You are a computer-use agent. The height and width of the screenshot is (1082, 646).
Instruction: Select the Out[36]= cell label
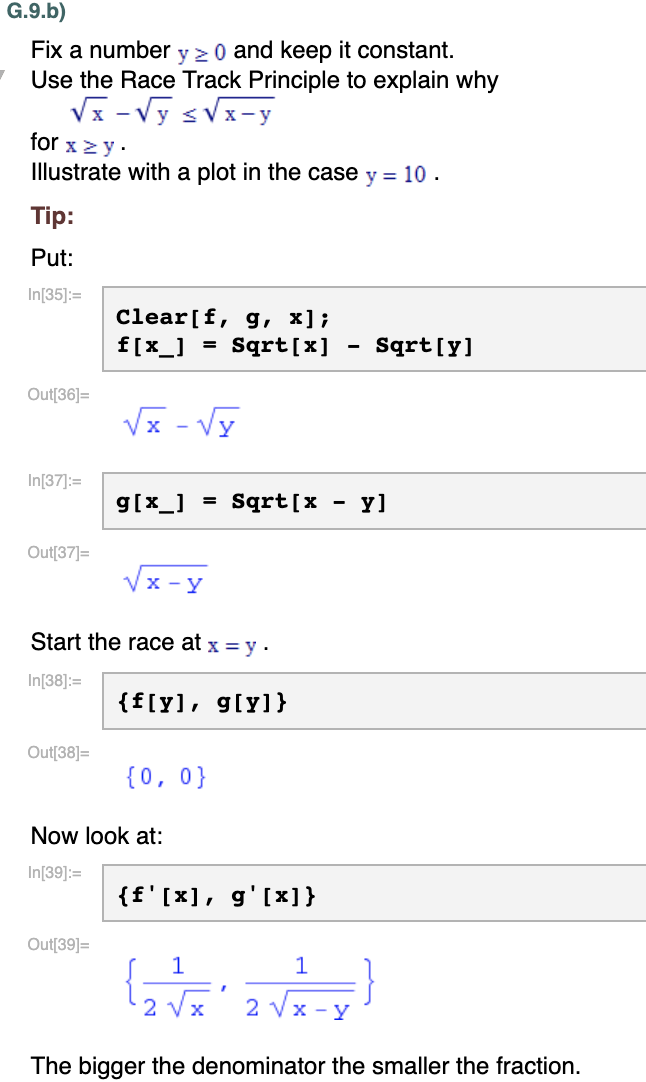[59, 395]
